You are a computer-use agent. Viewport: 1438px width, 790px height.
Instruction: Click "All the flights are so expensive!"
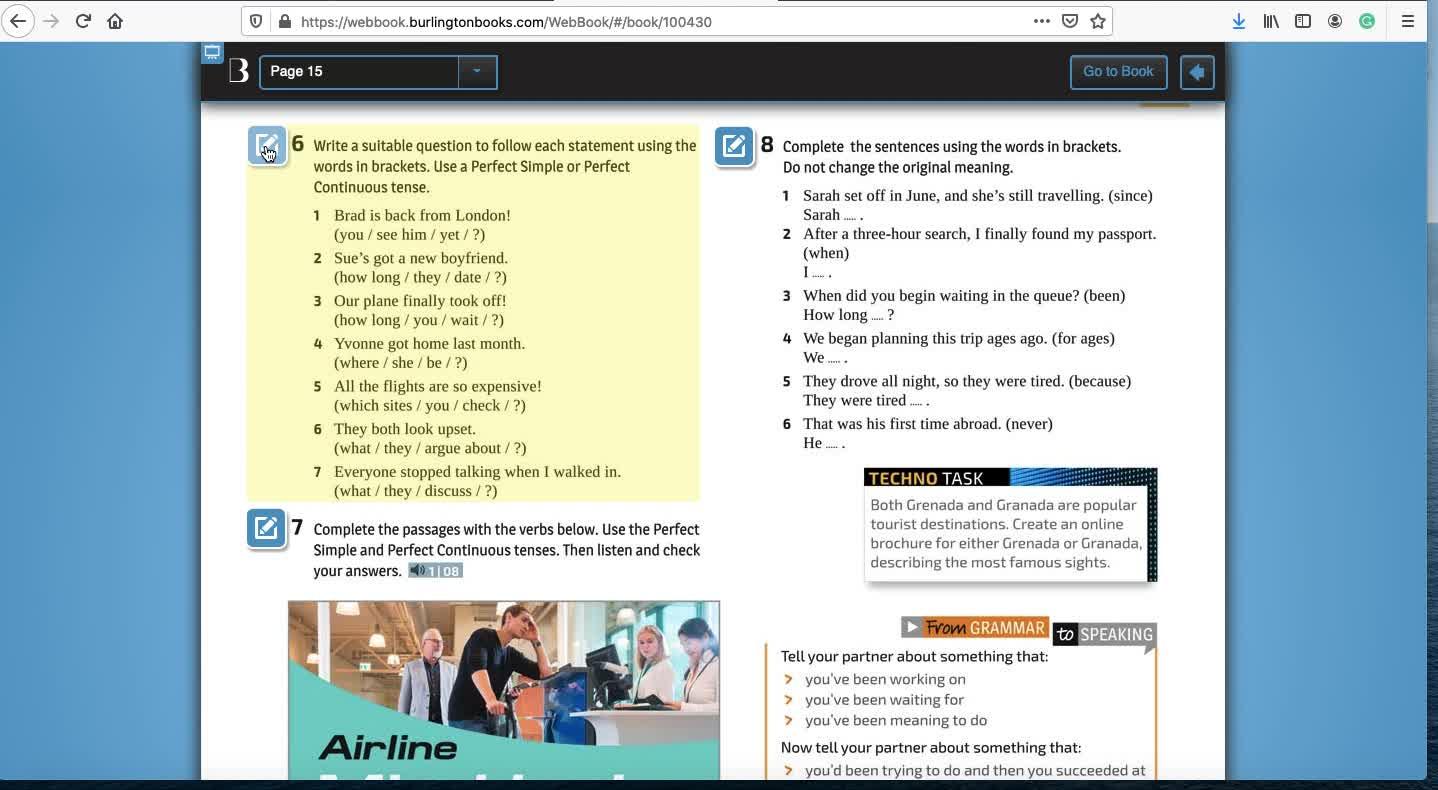(438, 387)
